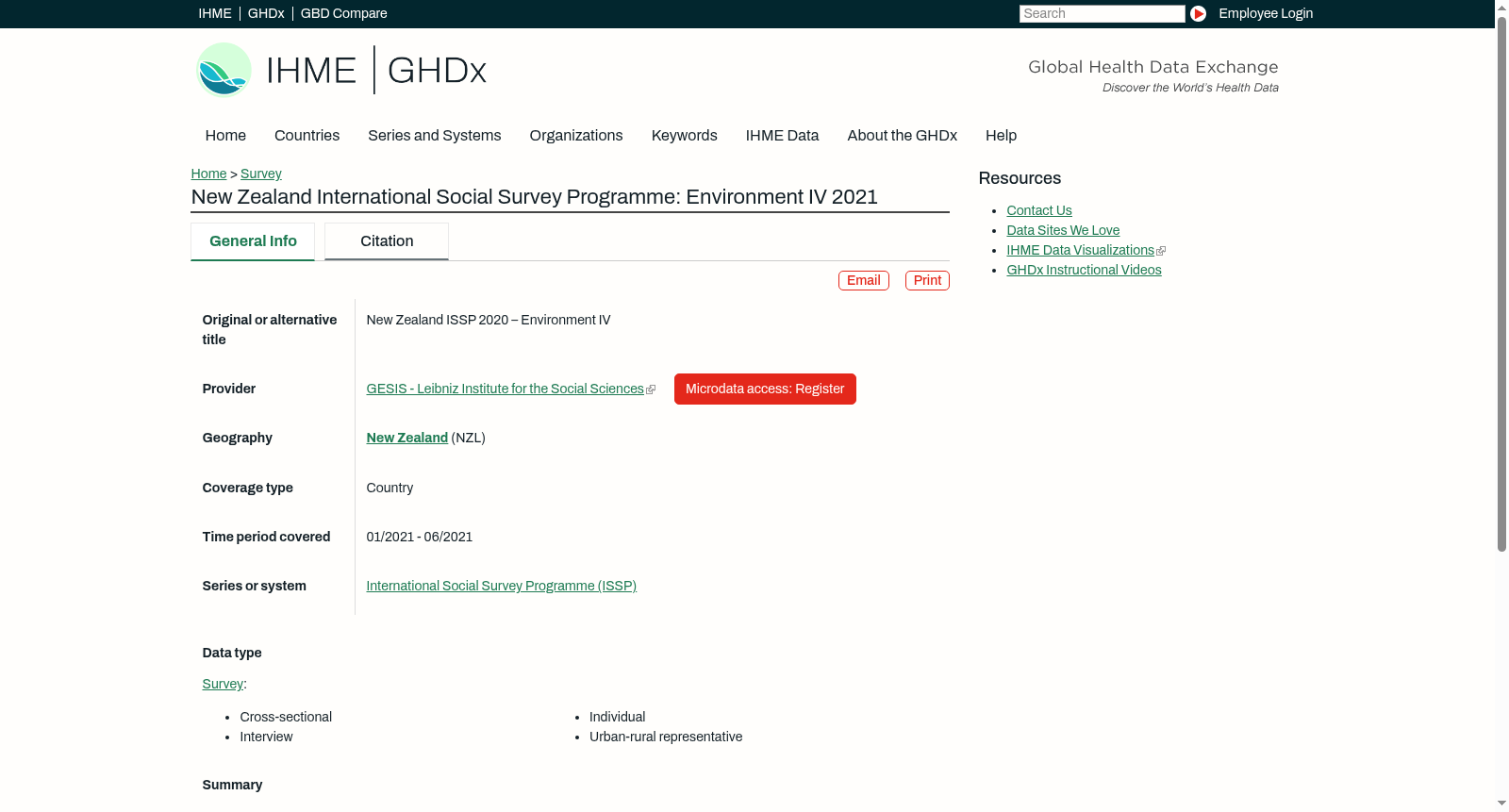This screenshot has height=812, width=1509.
Task: Click the 'Interview' list item
Action: [x=266, y=737]
